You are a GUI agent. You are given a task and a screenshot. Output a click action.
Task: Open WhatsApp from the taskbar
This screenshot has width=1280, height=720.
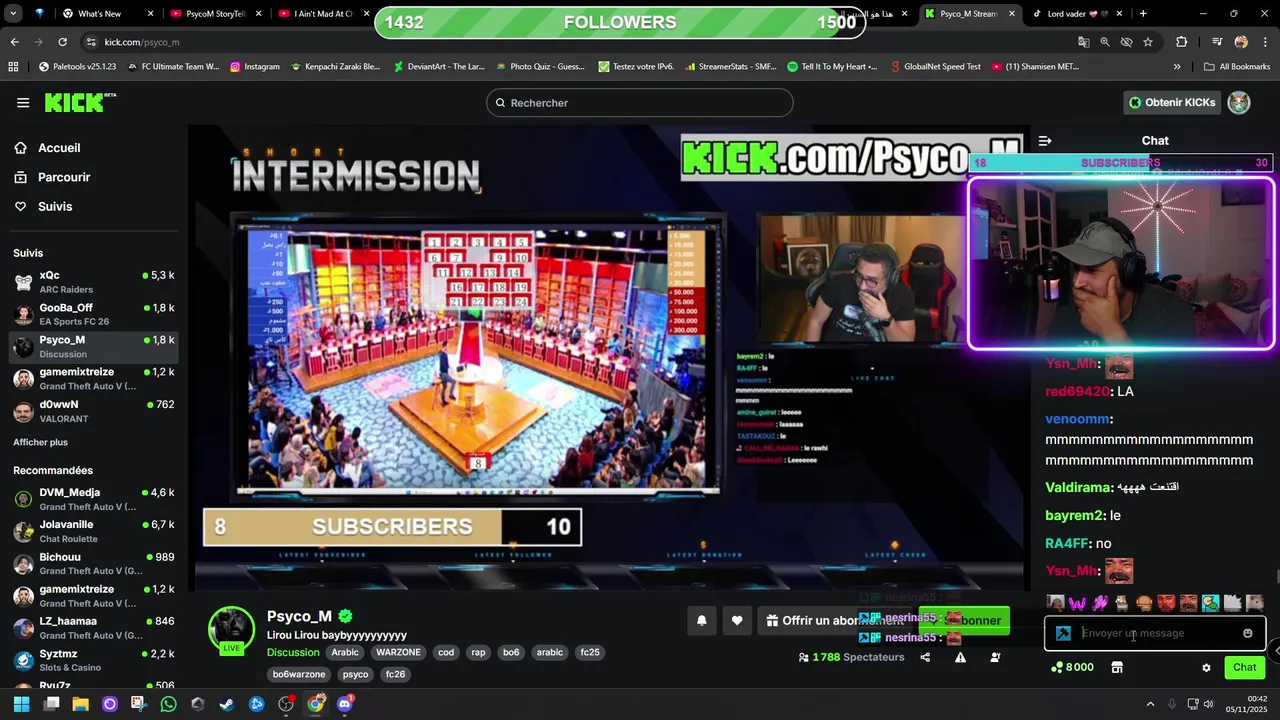(x=168, y=704)
